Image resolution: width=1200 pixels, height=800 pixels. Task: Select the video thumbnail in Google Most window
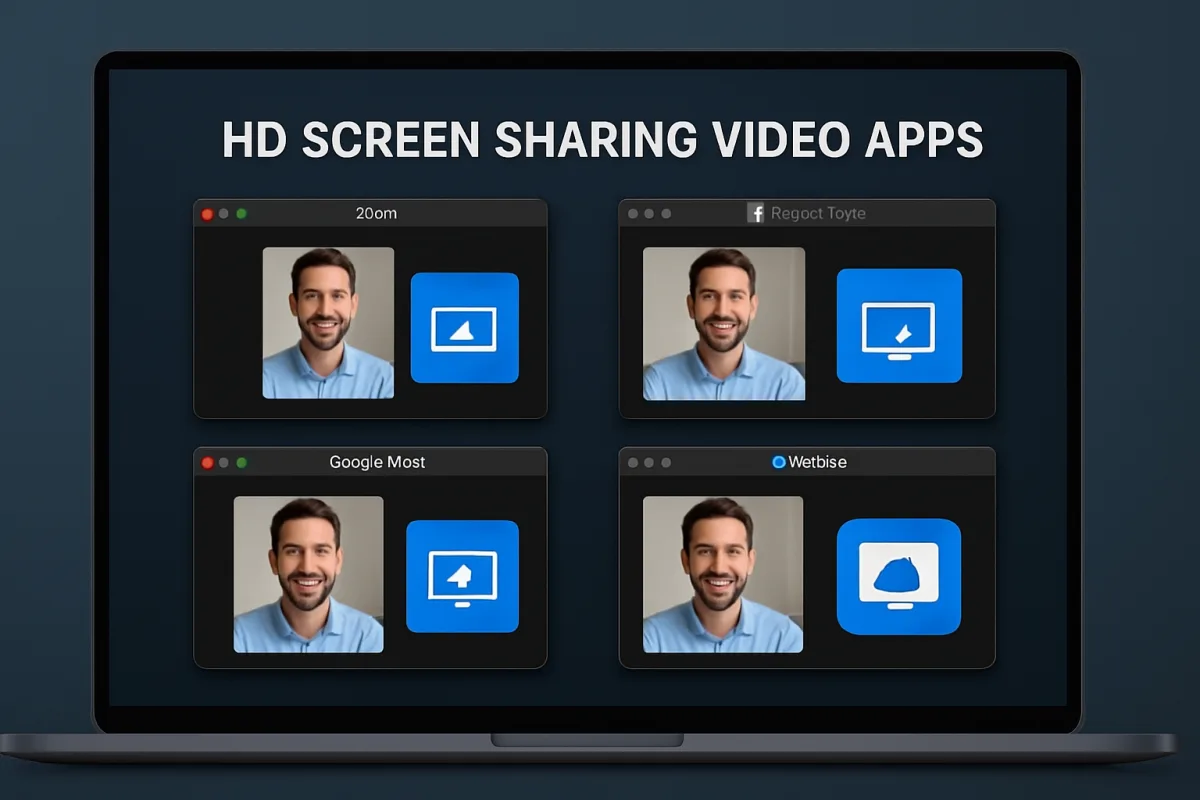coord(308,575)
